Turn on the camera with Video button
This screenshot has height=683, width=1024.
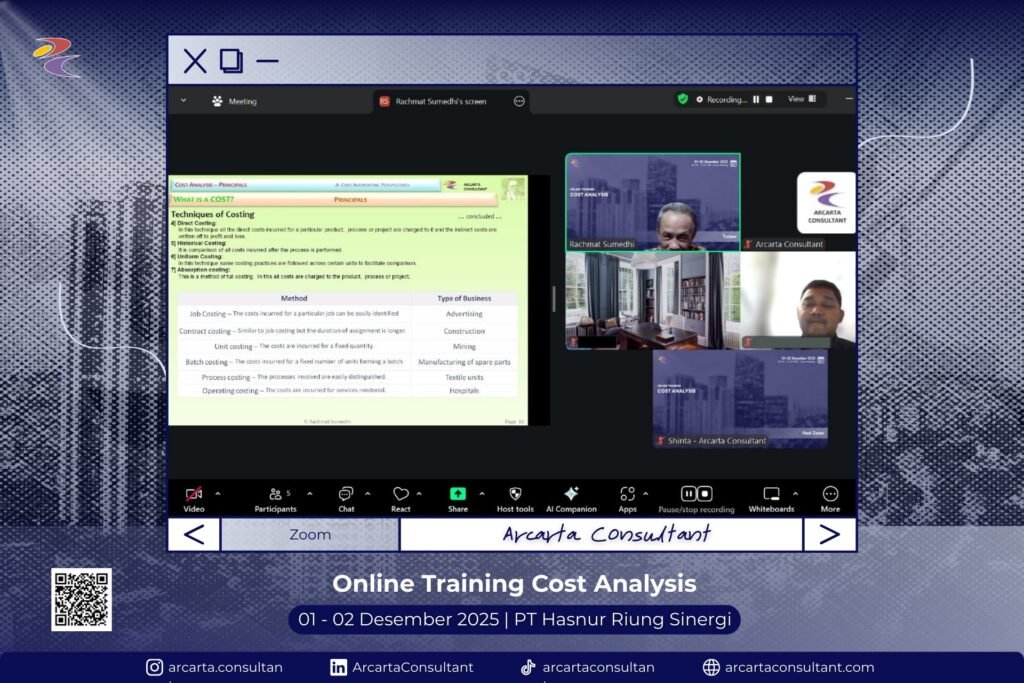[x=194, y=494]
